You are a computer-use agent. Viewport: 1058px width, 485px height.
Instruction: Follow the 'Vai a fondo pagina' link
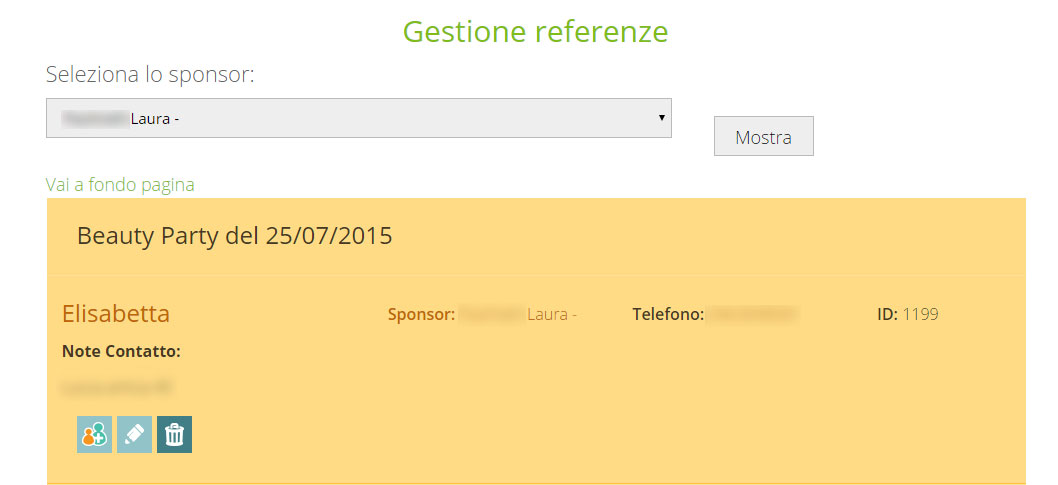(x=120, y=184)
